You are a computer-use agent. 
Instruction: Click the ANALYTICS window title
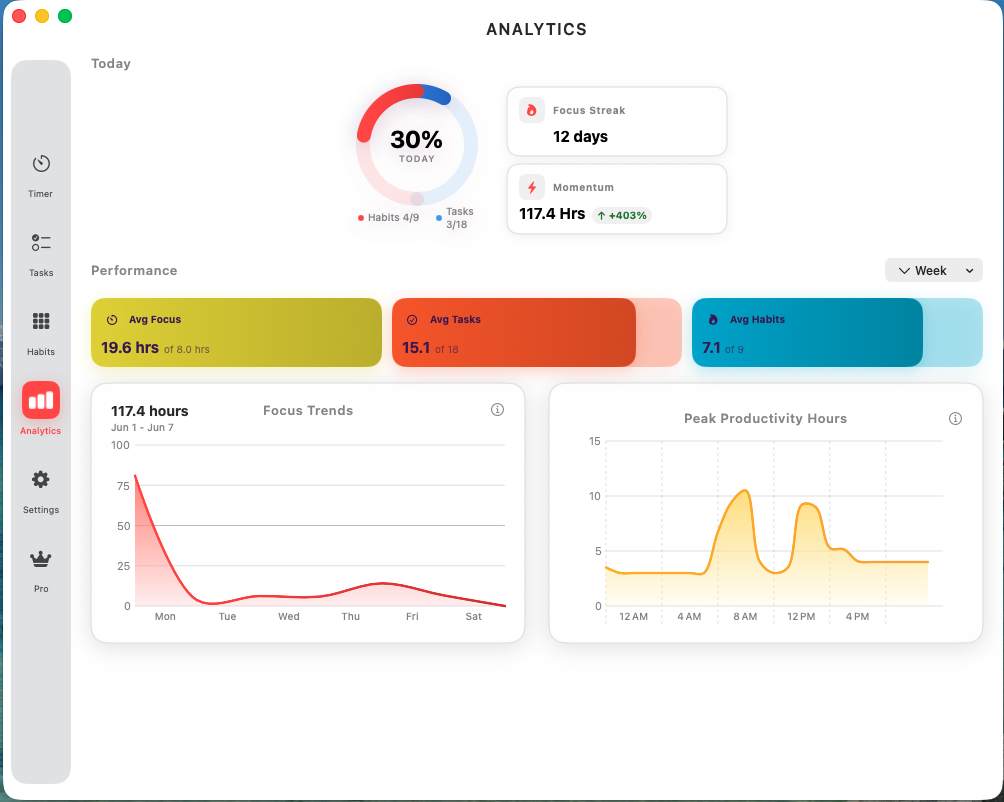tap(537, 29)
